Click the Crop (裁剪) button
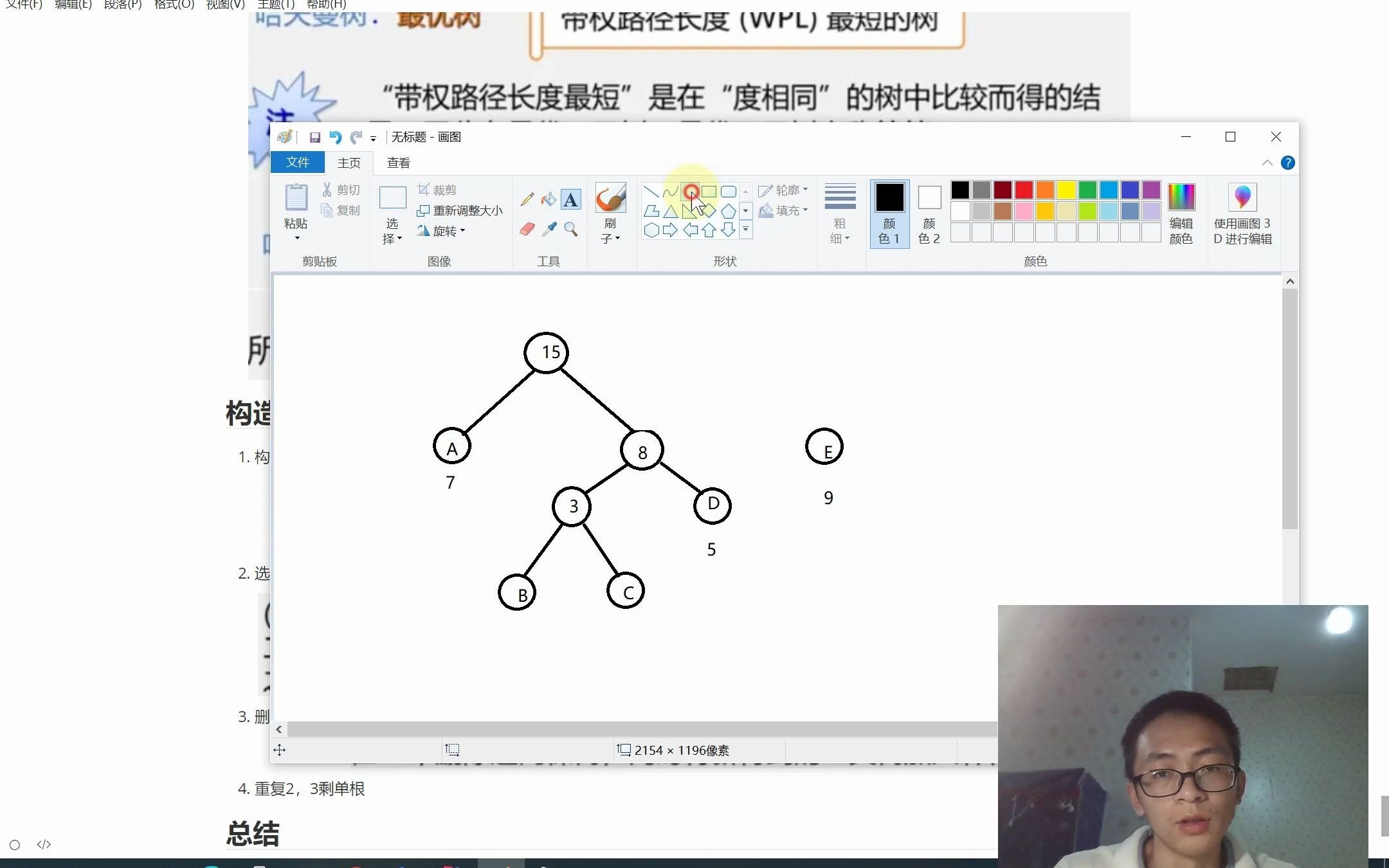 (437, 190)
